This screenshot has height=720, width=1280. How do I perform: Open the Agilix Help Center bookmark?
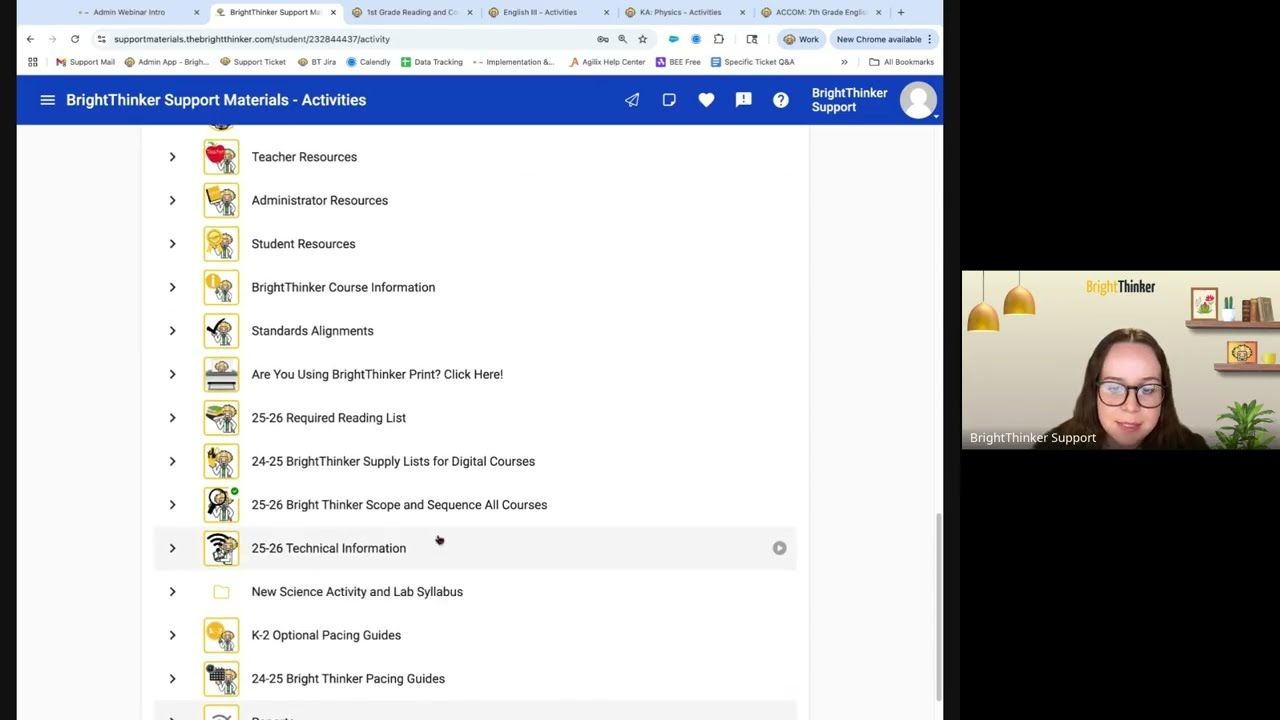click(x=607, y=62)
